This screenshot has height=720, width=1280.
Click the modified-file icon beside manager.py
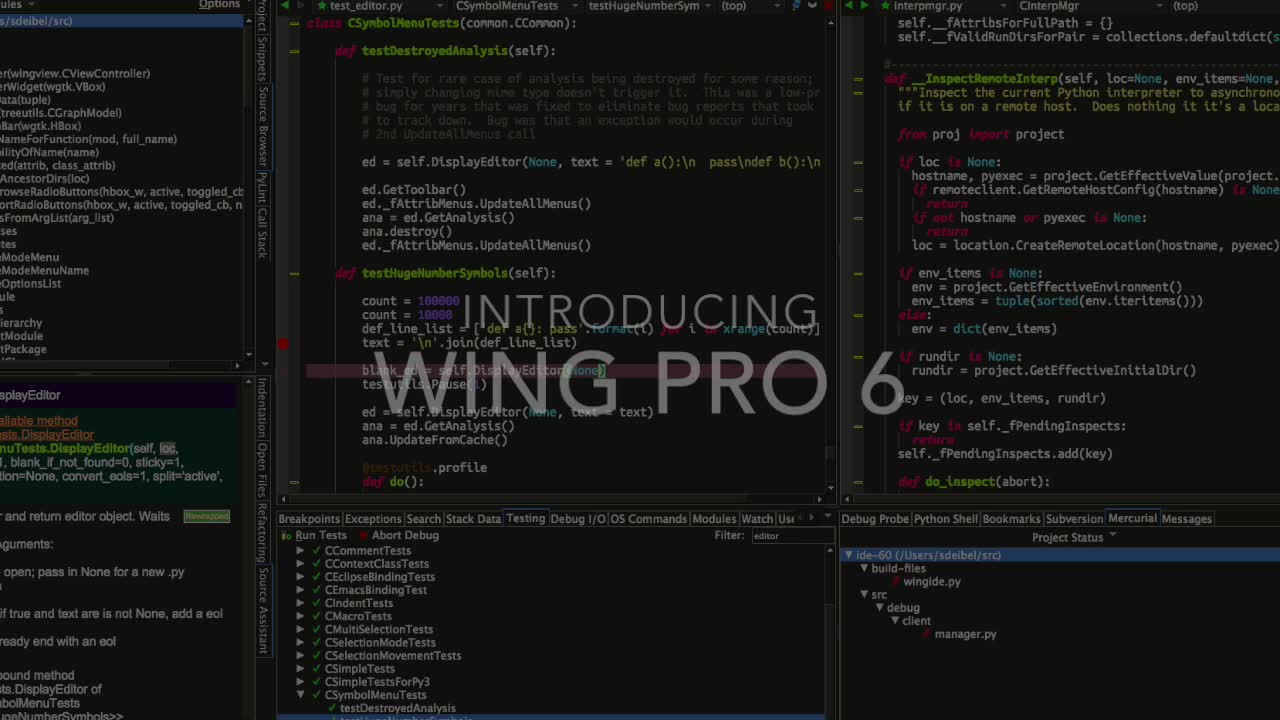click(x=926, y=635)
